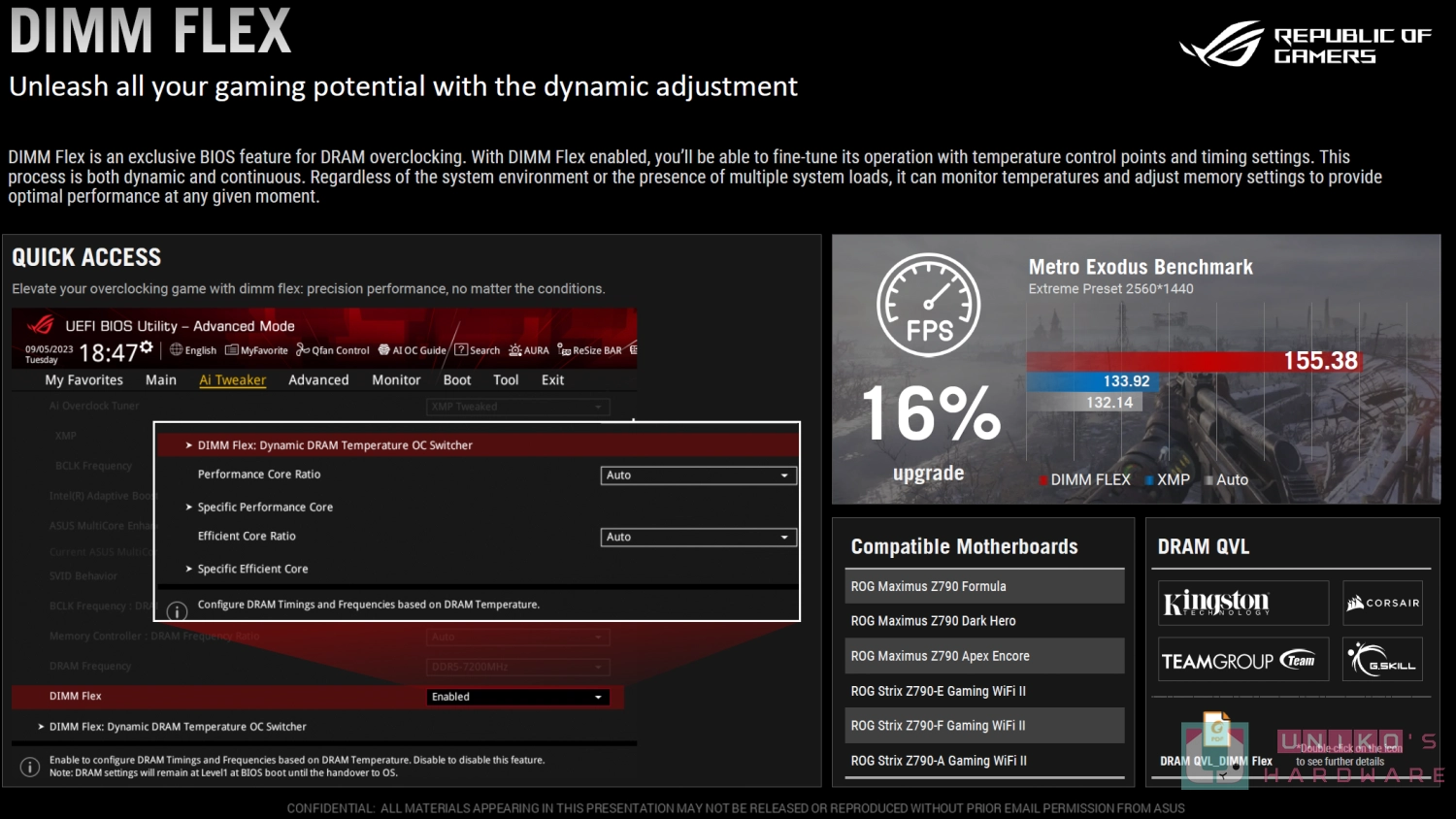This screenshot has height=819, width=1456.
Task: Open the Advanced tab
Action: 318,380
